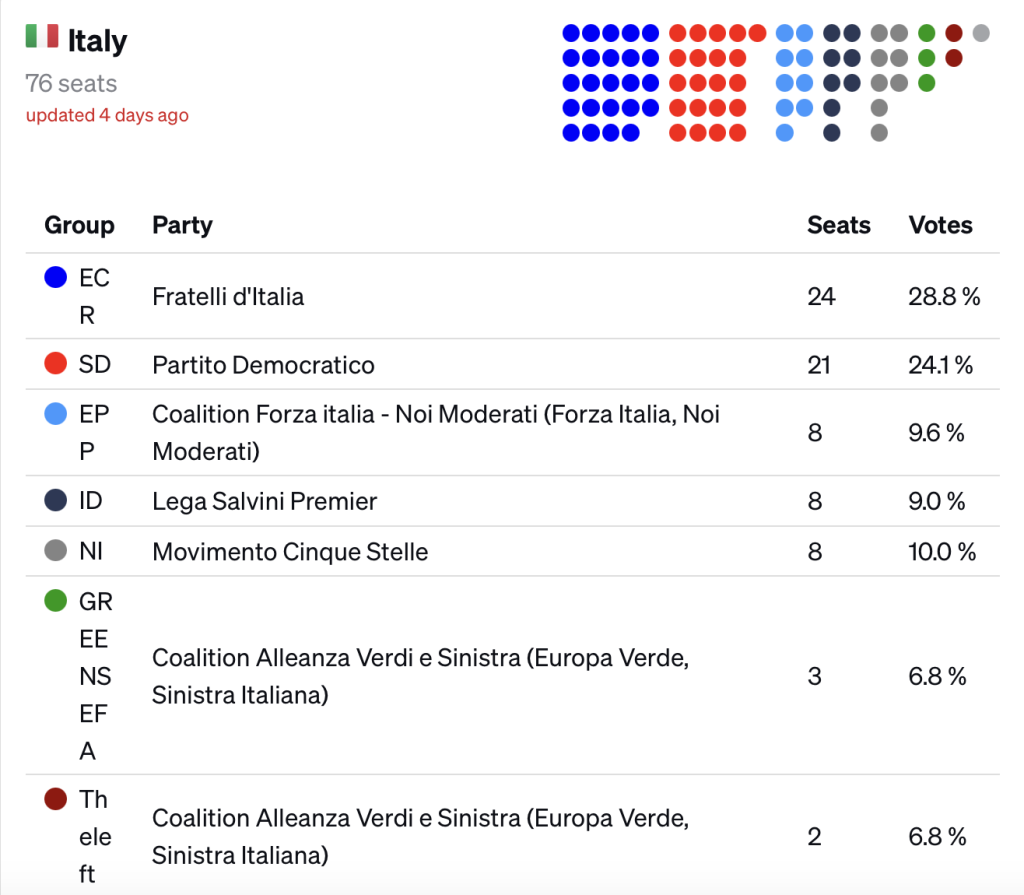Sort by the Votes column header
The width and height of the screenshot is (1024, 895).
click(x=940, y=225)
